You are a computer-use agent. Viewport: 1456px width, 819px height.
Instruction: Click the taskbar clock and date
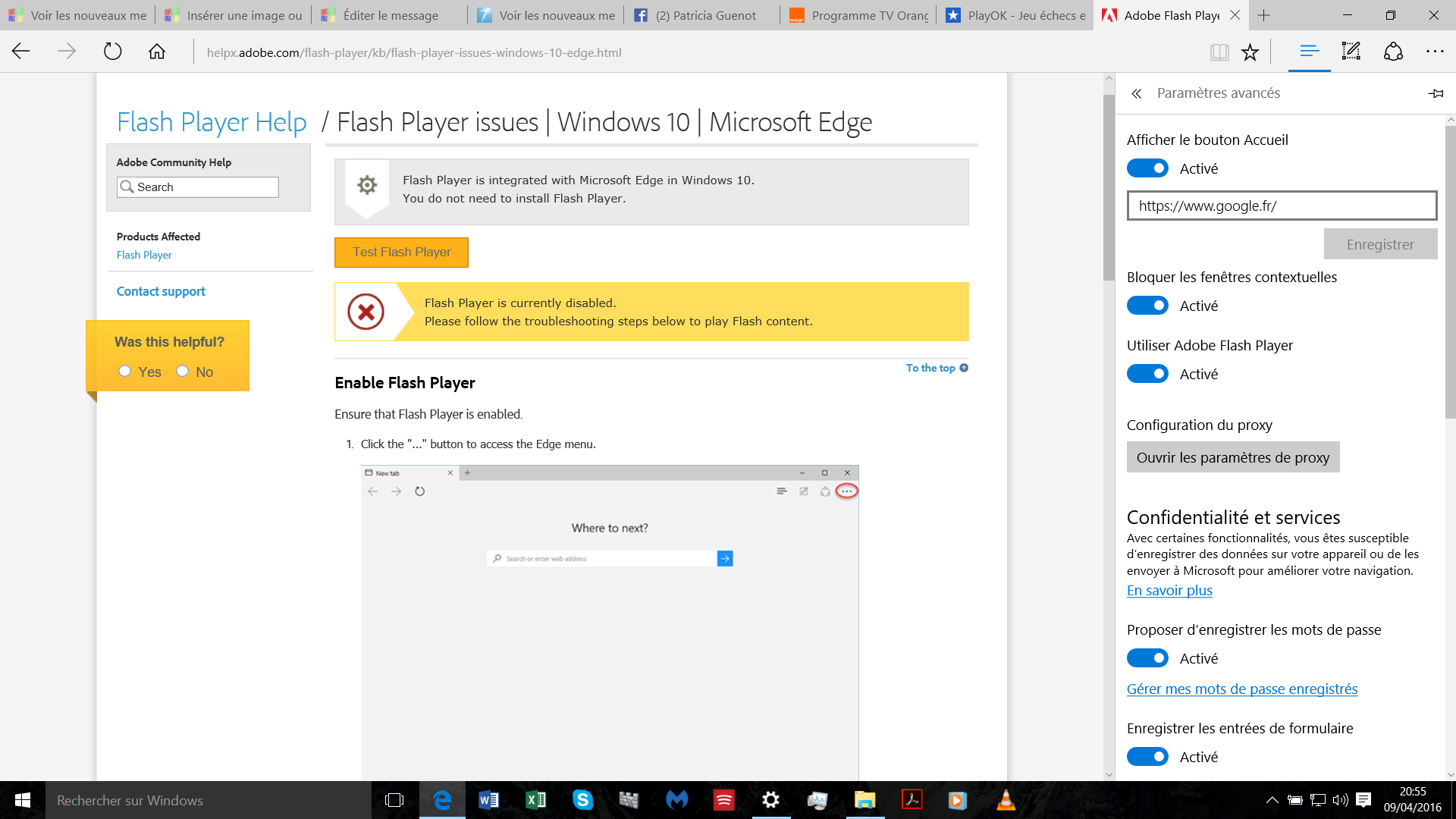point(1412,800)
